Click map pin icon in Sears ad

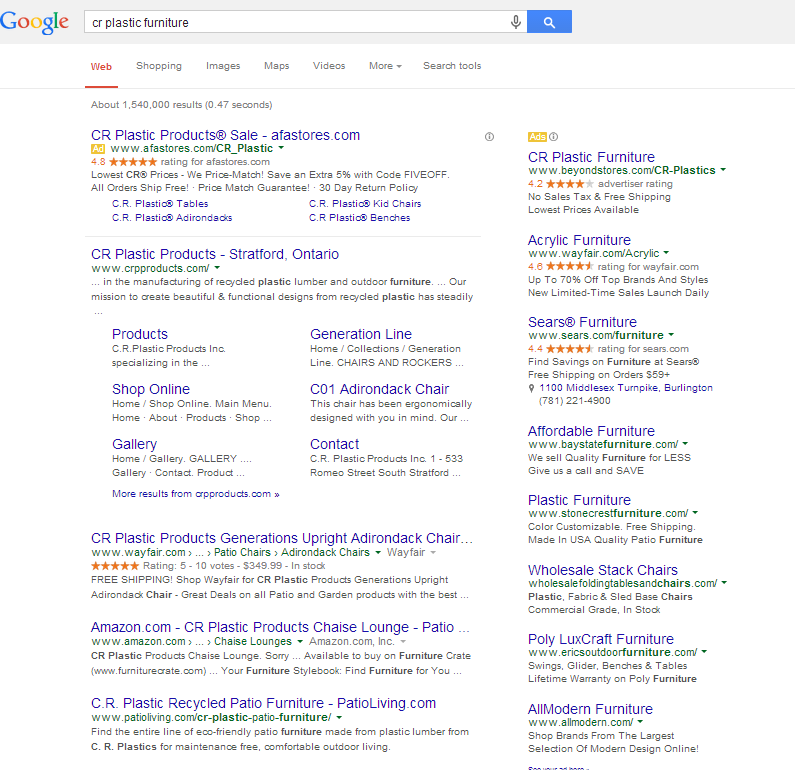point(531,388)
